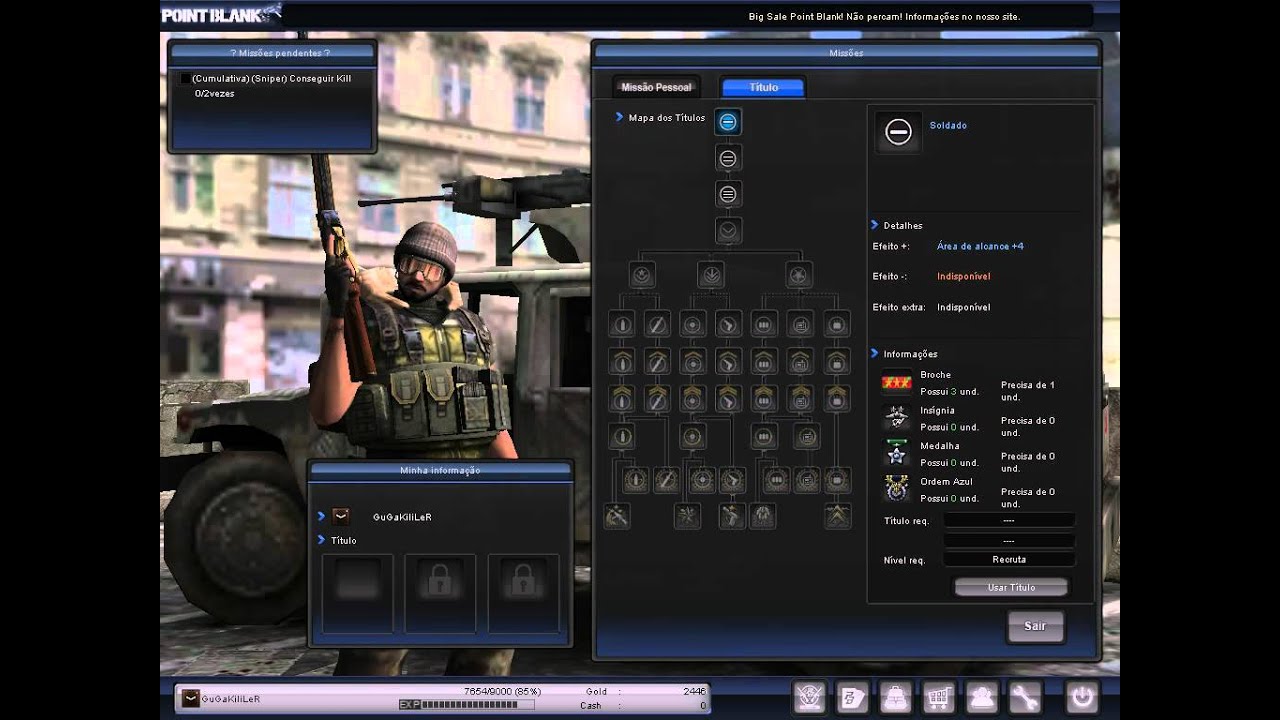1280x720 pixels.
Task: Click the Missões window header
Action: pyautogui.click(x=846, y=53)
